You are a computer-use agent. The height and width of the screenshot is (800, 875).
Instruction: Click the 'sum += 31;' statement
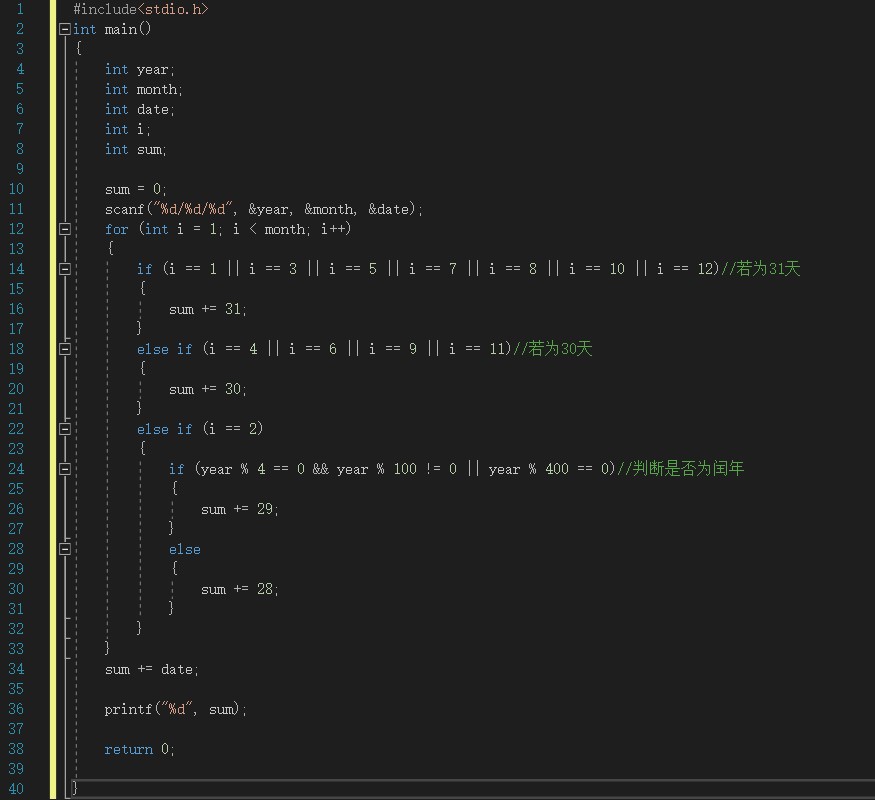click(208, 309)
